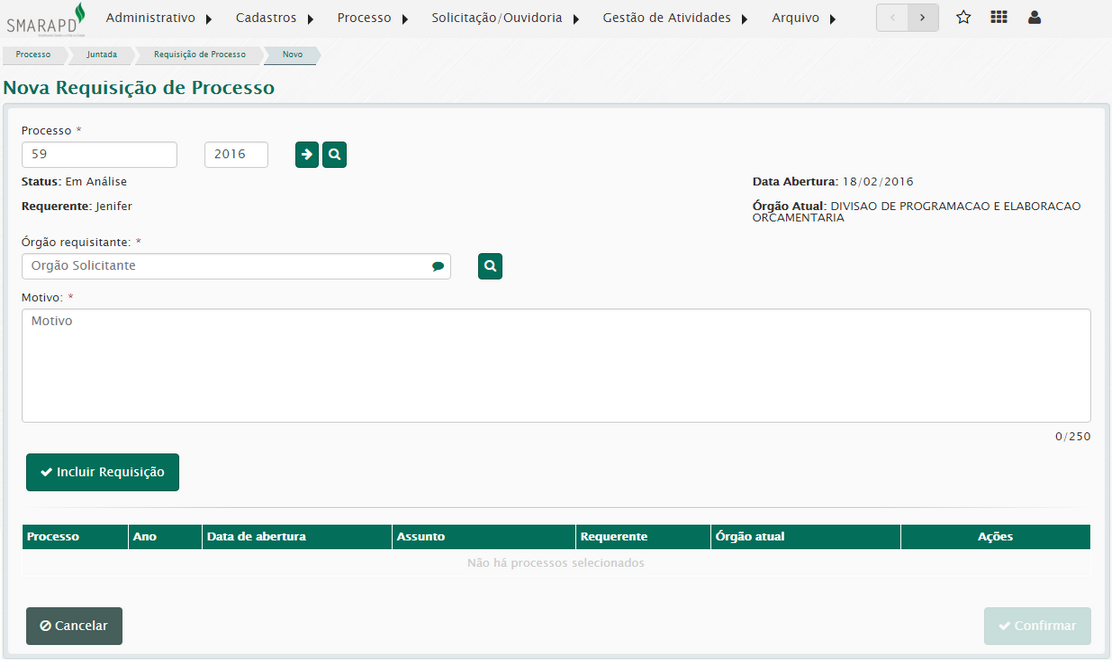Click the green arrow button beside process year
The width and height of the screenshot is (1112, 660).
(x=307, y=155)
